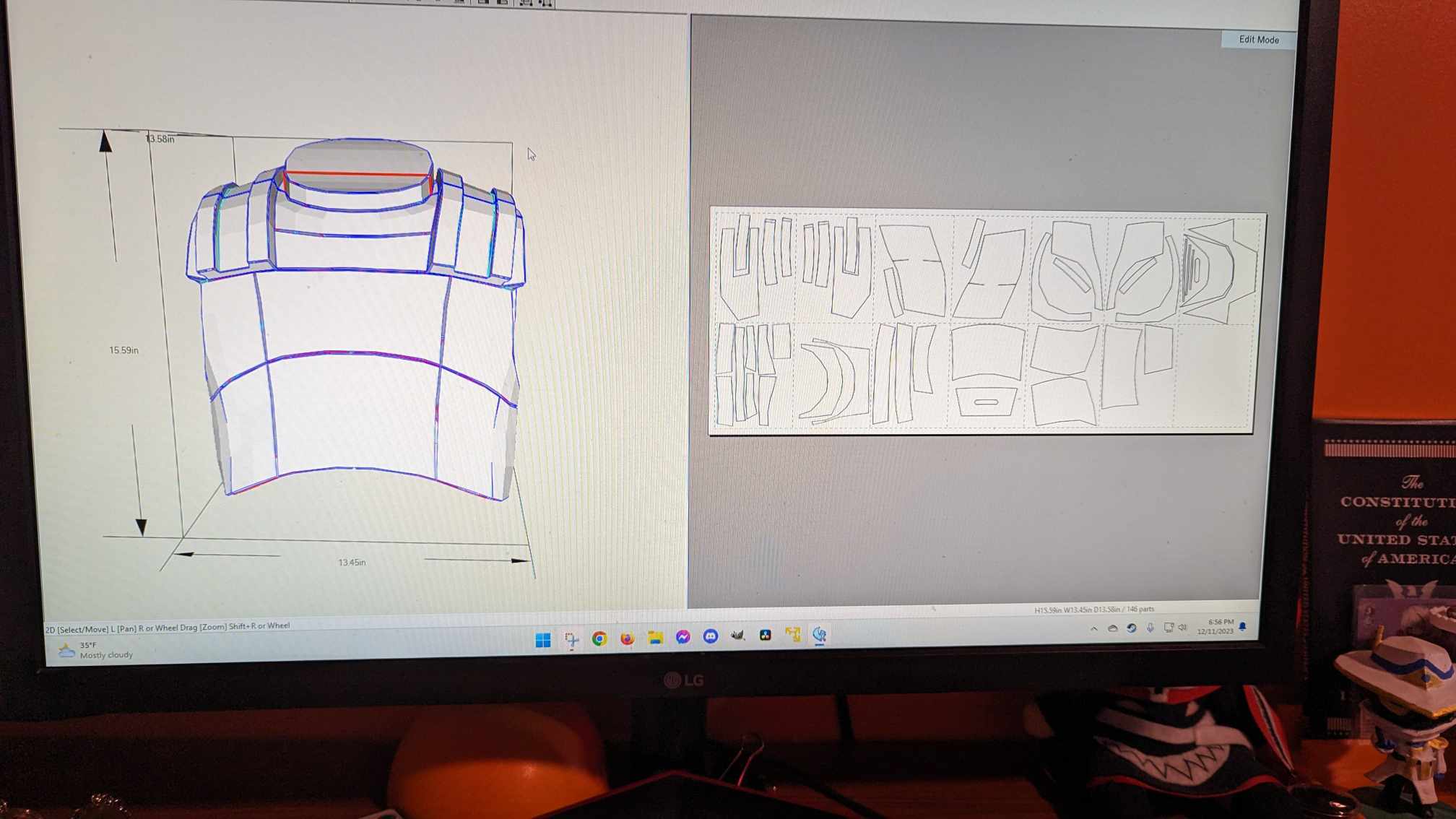
Task: Open GIMP from the taskbar
Action: [737, 636]
